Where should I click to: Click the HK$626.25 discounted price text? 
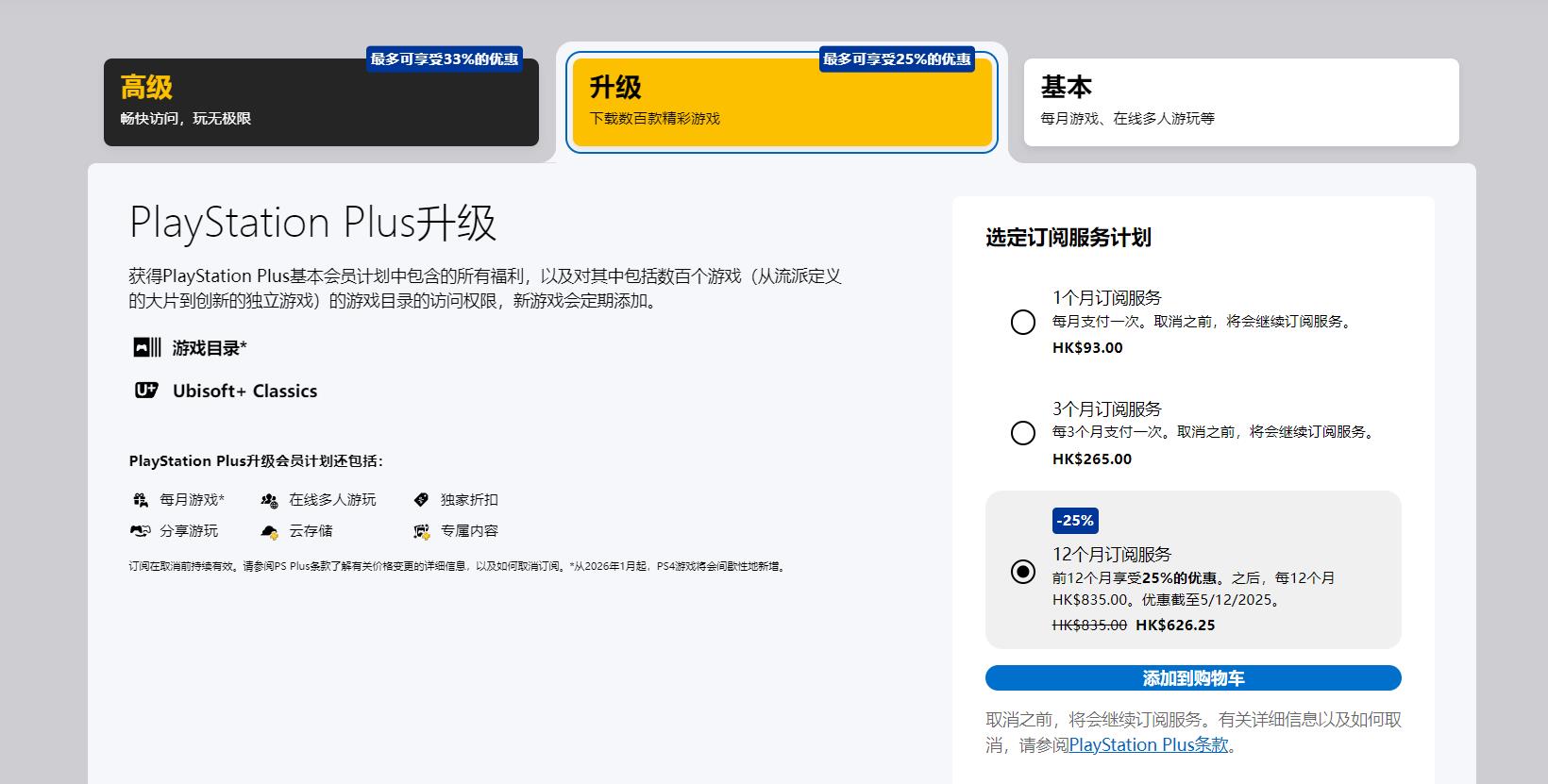(x=1175, y=626)
